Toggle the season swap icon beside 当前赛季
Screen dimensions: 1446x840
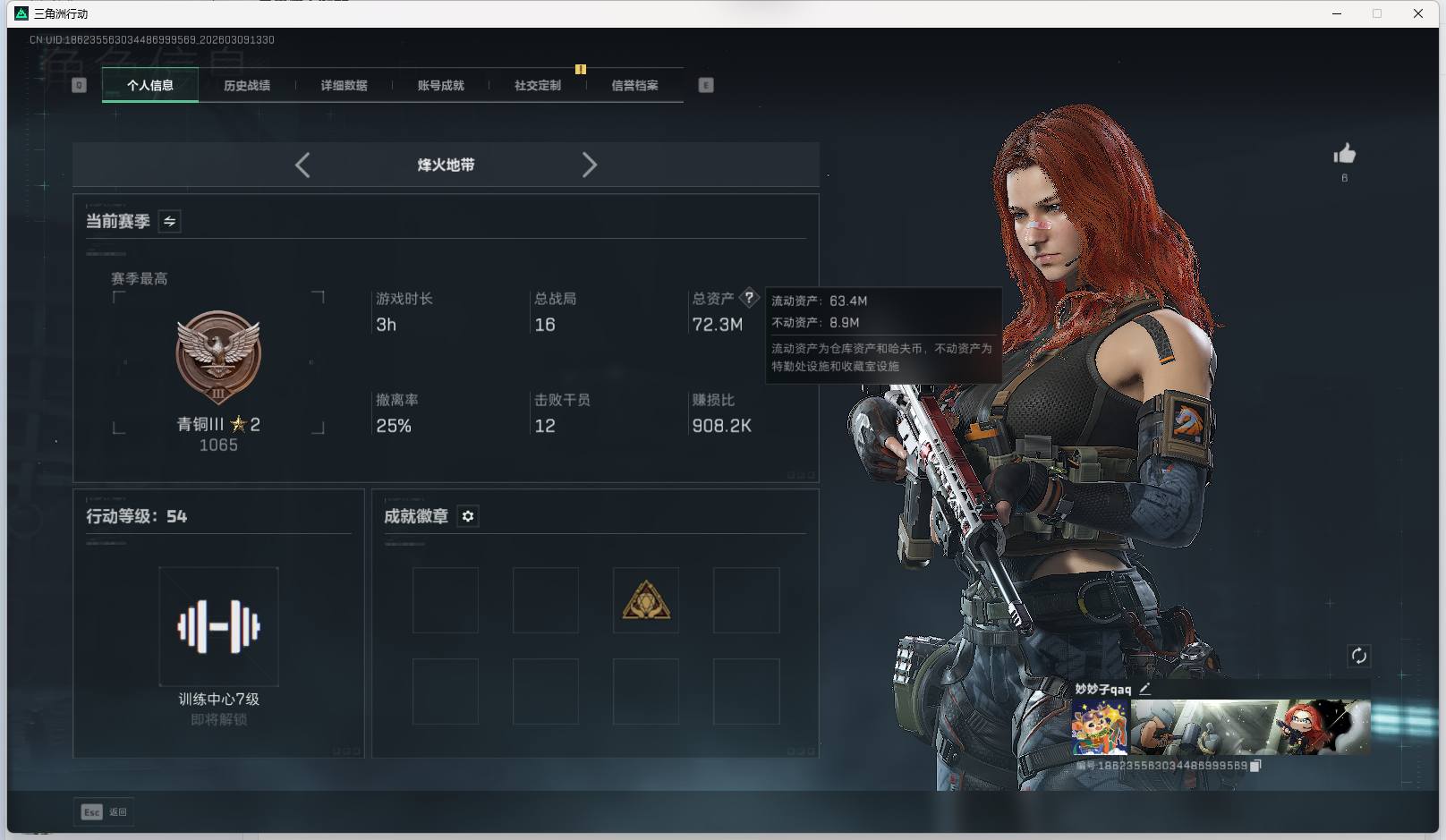coord(169,221)
